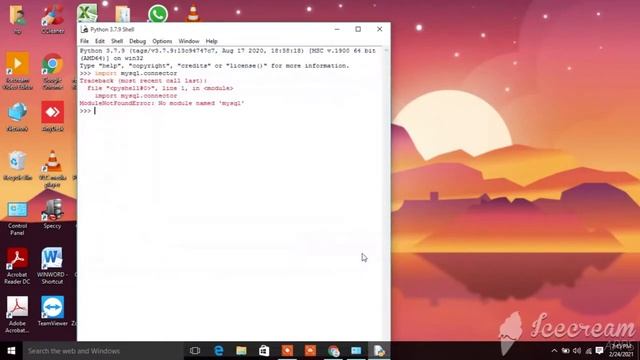Screen dimensions: 640x360
Task: Open the network tray icon
Action: tap(588, 351)
